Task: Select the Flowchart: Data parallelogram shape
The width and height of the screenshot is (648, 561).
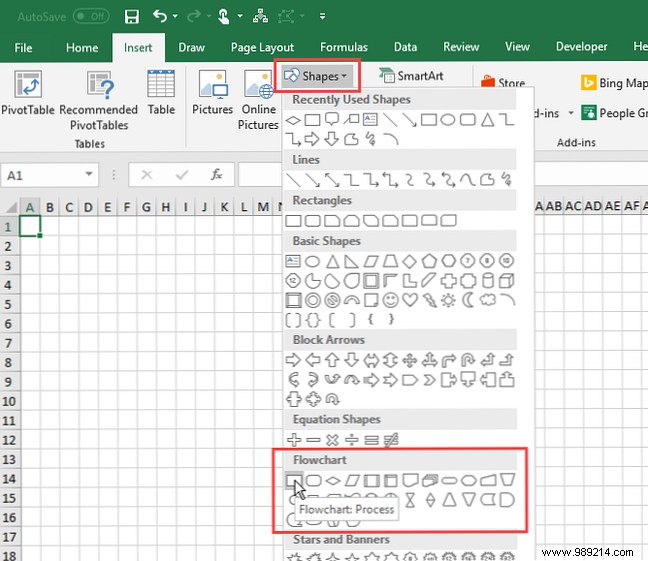Action: click(352, 480)
